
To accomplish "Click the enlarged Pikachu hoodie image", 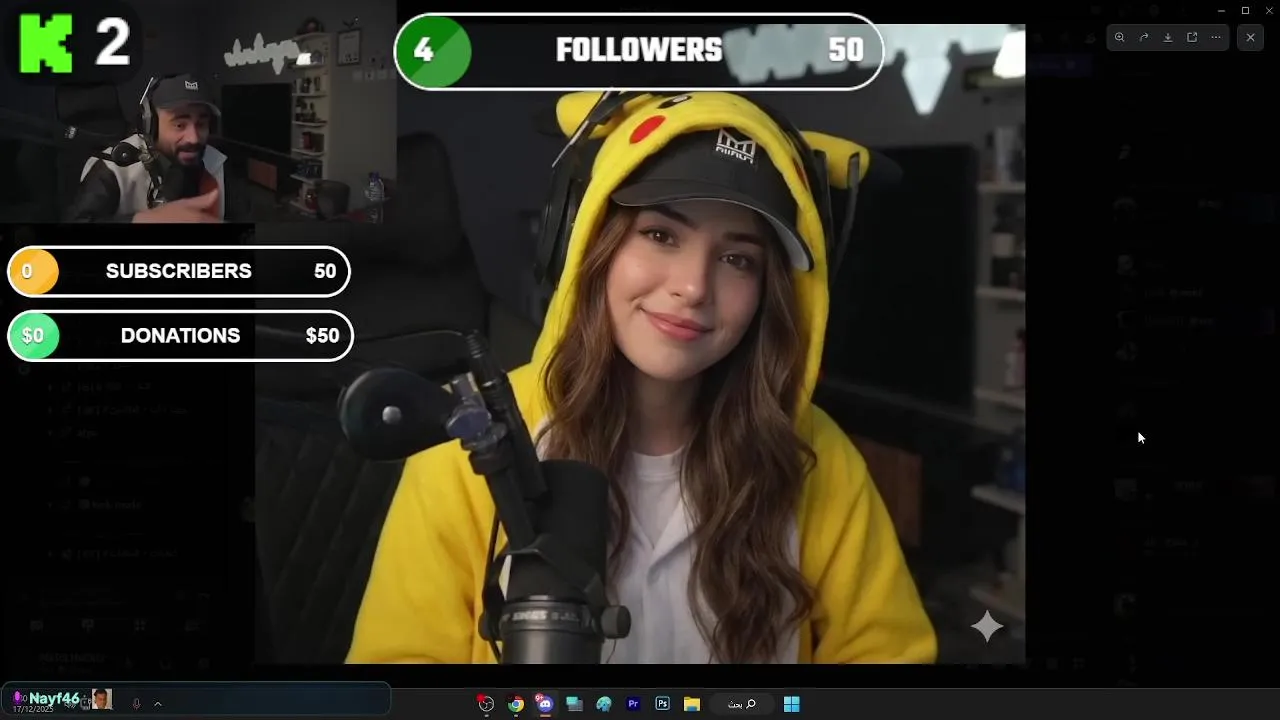I will (x=640, y=344).
